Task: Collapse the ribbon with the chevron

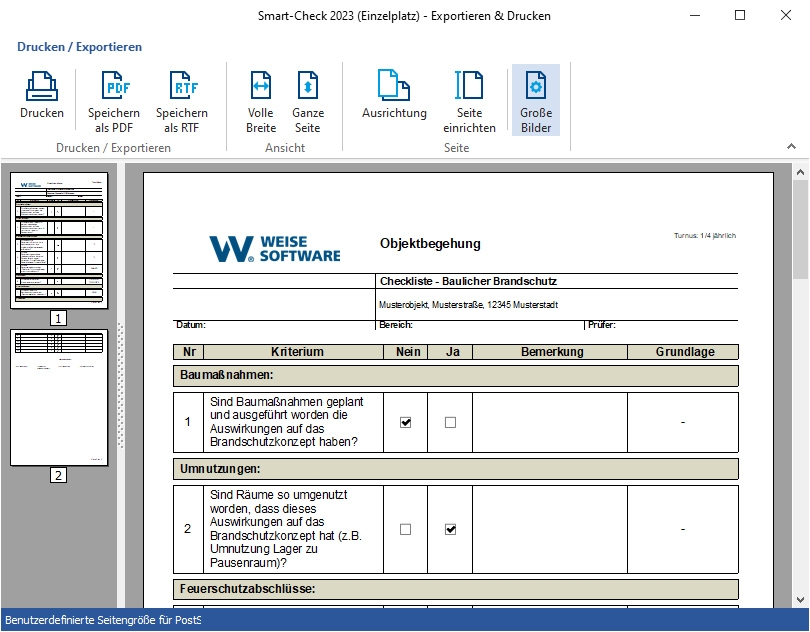Action: 791,147
